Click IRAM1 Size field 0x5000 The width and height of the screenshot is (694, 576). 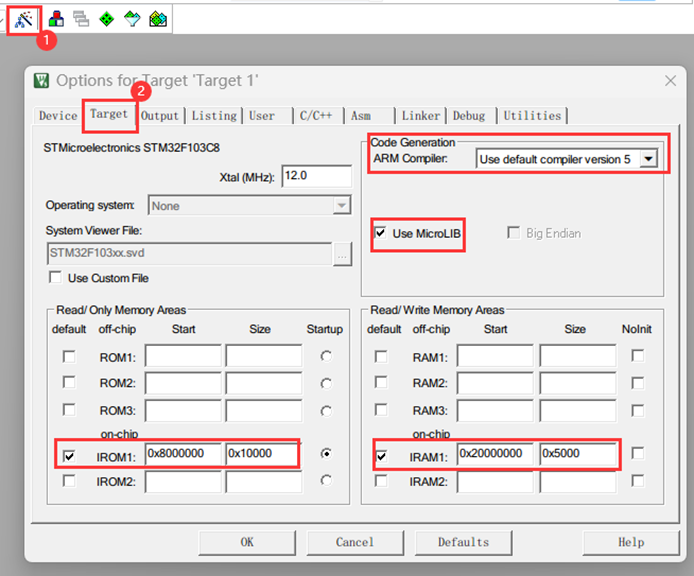coord(578,453)
